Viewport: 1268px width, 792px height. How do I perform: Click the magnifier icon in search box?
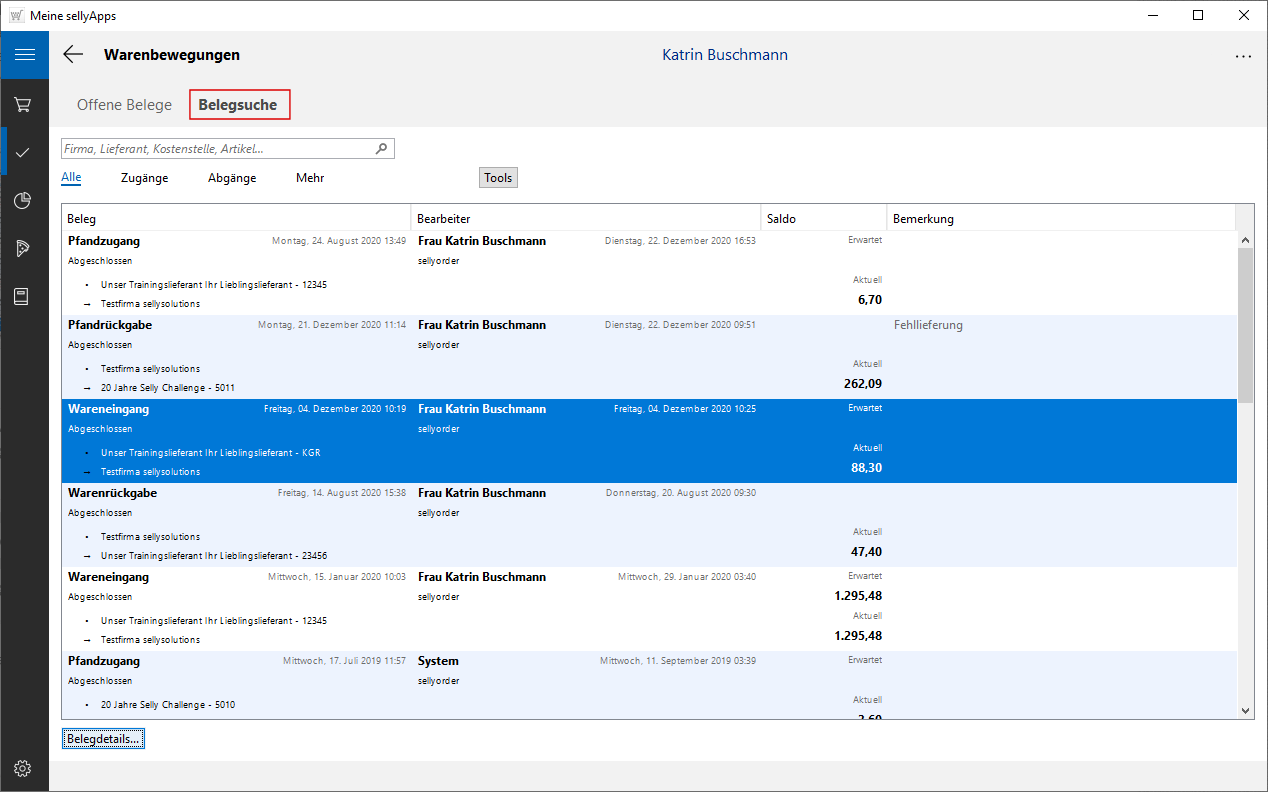click(381, 149)
